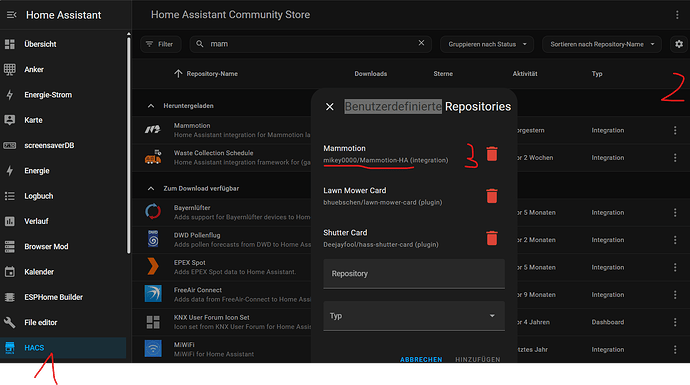Click the Mammotion integration logo

pos(153,130)
